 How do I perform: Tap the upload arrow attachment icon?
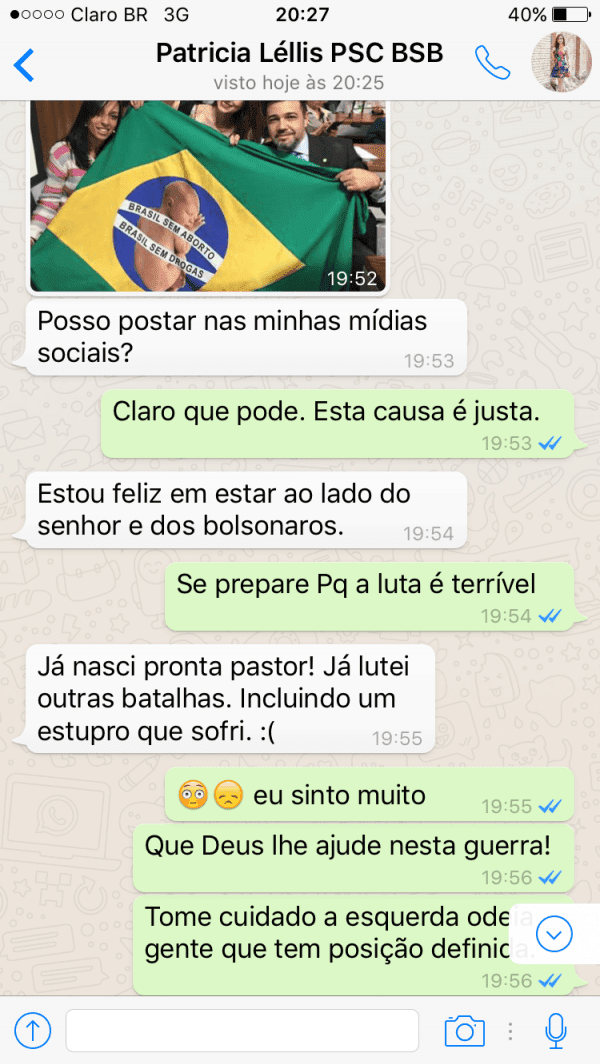point(33,1031)
